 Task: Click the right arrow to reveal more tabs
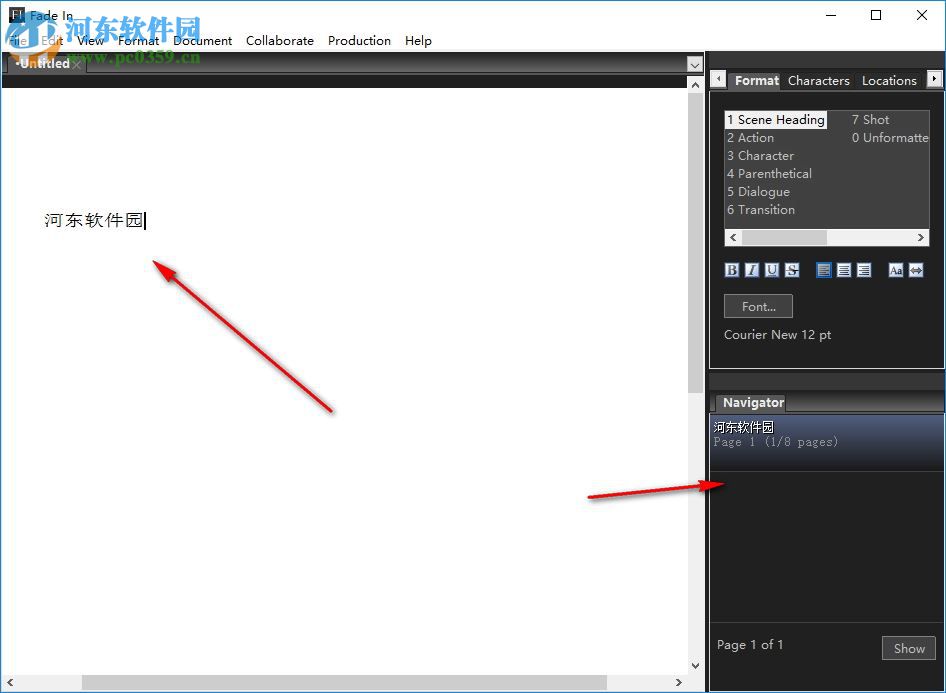tap(935, 79)
